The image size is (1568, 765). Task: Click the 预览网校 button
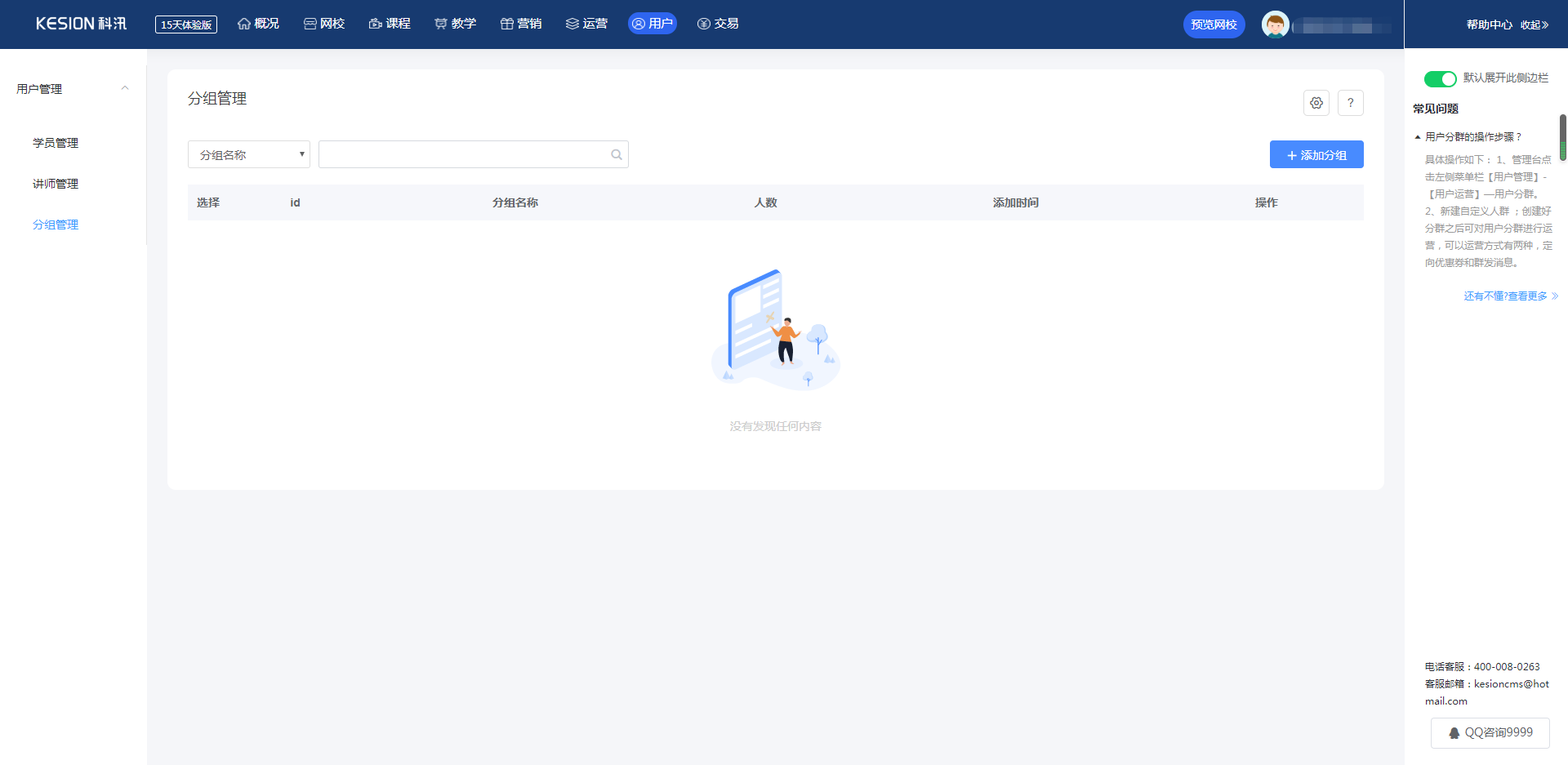1214,24
